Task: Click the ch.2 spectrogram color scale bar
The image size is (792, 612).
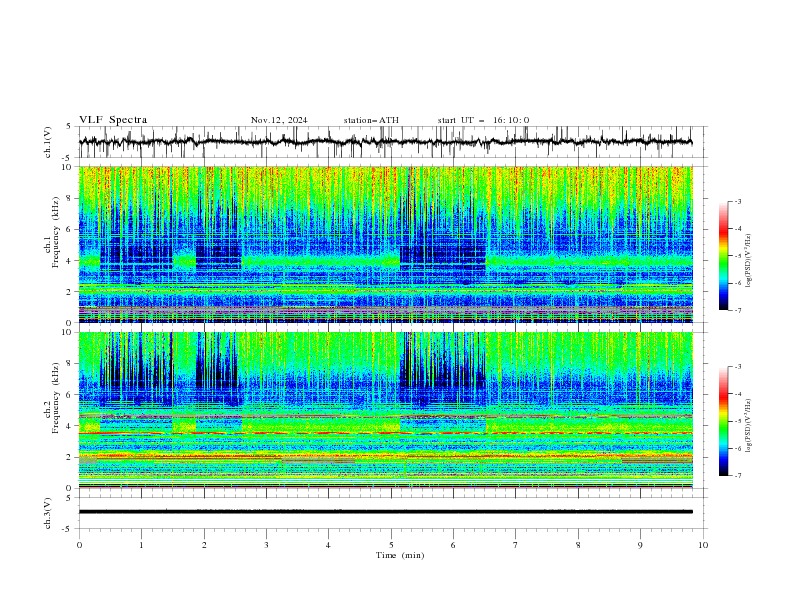Action: click(x=723, y=421)
